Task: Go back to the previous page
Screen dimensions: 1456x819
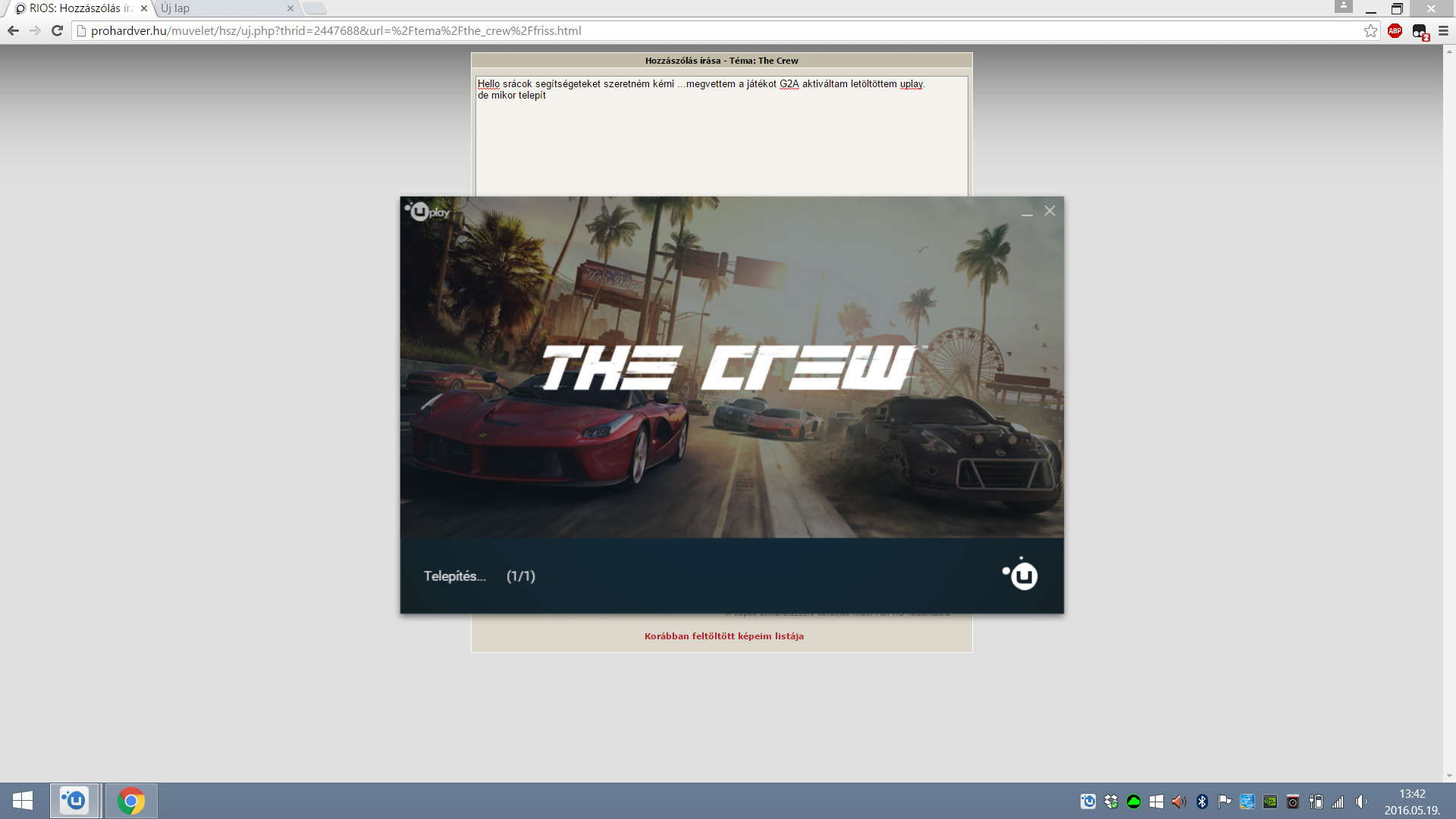Action: [13, 31]
